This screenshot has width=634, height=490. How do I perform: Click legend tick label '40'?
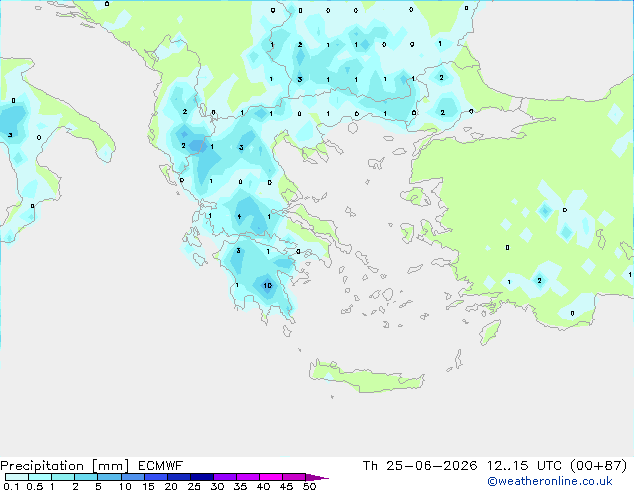pos(263,486)
